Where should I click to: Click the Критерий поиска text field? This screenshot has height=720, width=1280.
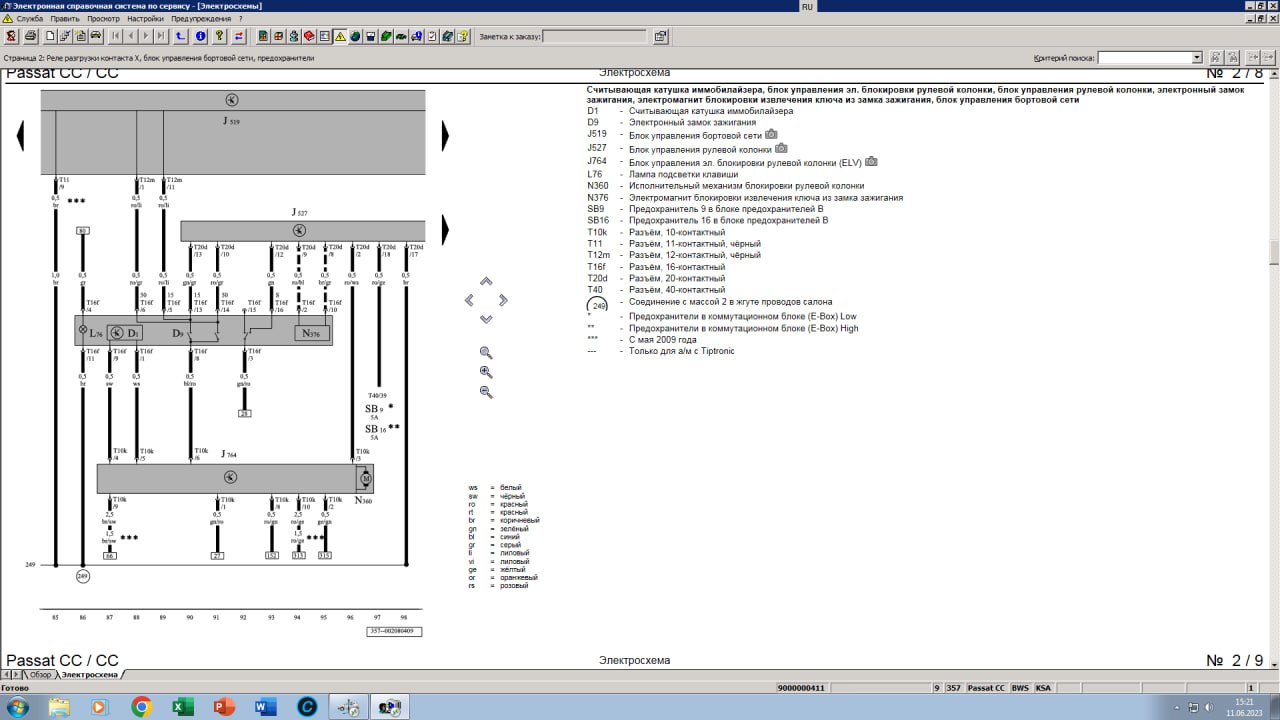pyautogui.click(x=1145, y=58)
